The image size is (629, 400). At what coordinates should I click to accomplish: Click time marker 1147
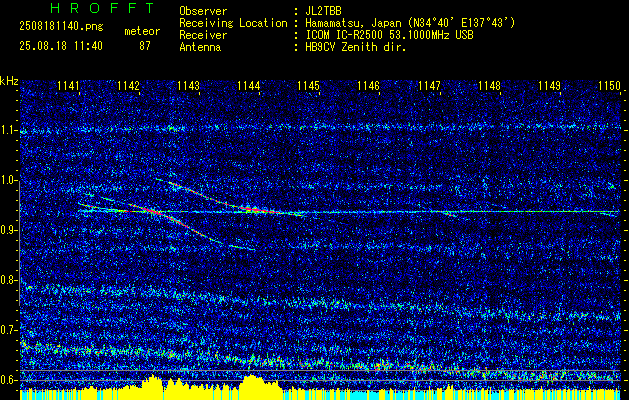pyautogui.click(x=429, y=86)
